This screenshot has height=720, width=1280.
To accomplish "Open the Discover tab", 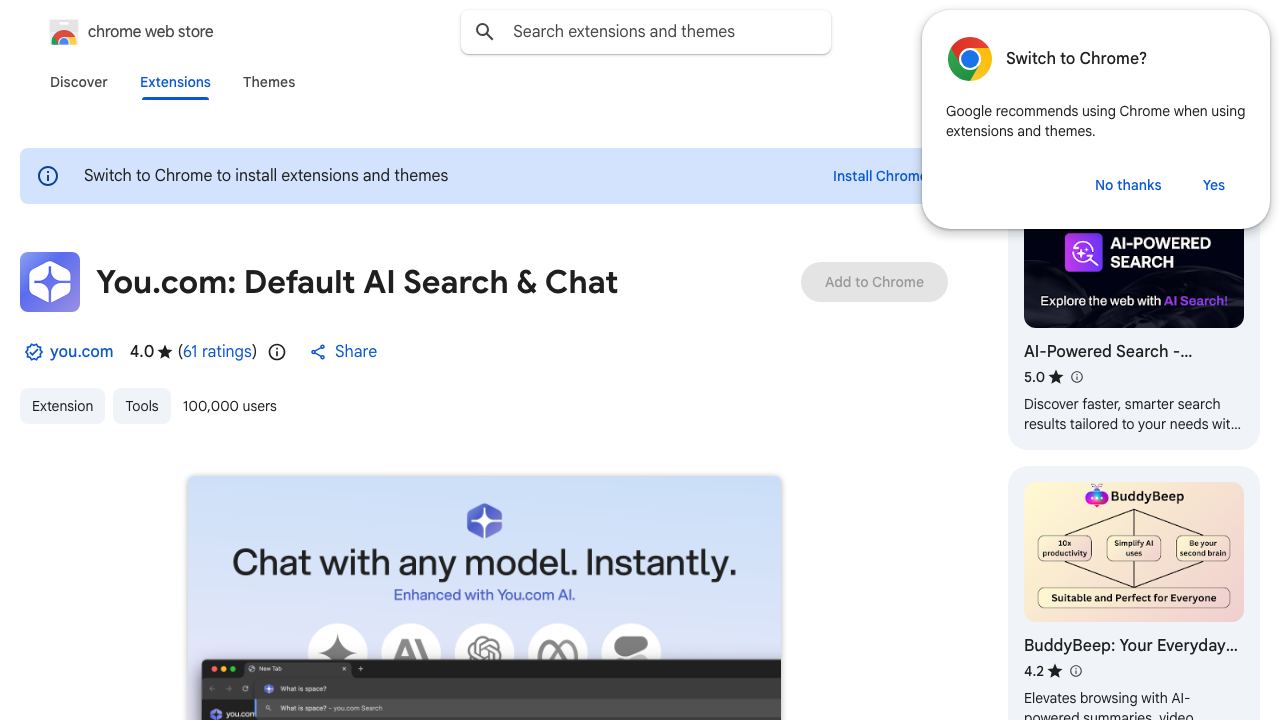I will point(79,82).
